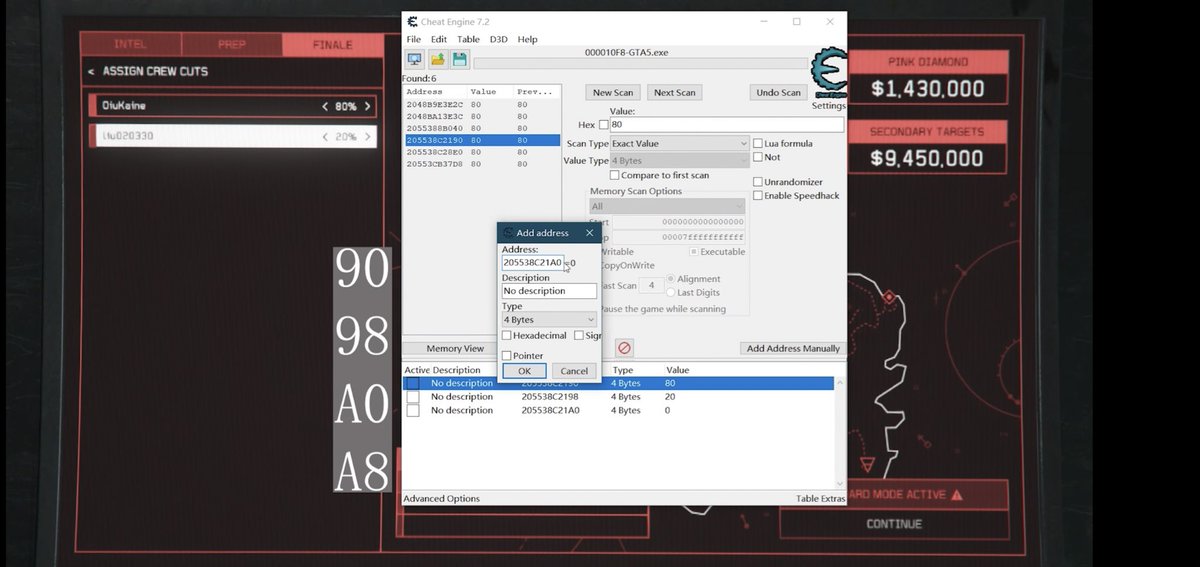This screenshot has width=1200, height=567.
Task: Click the scan Value input field
Action: click(x=726, y=125)
